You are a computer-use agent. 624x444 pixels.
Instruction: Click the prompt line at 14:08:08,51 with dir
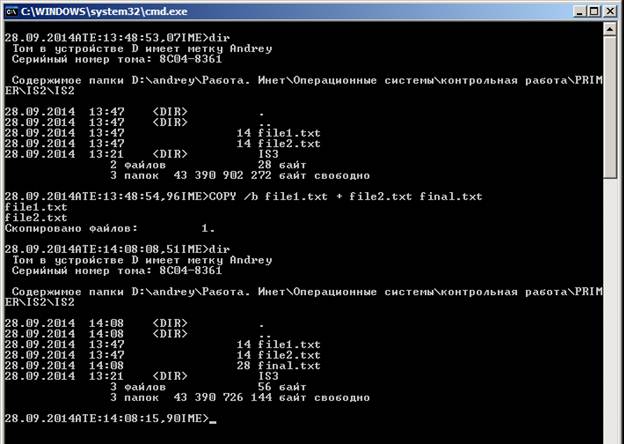(117, 249)
